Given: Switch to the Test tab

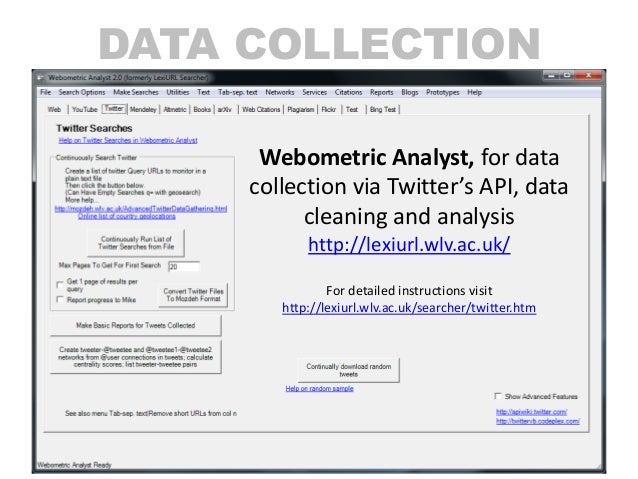Looking at the screenshot, I should click(352, 109).
